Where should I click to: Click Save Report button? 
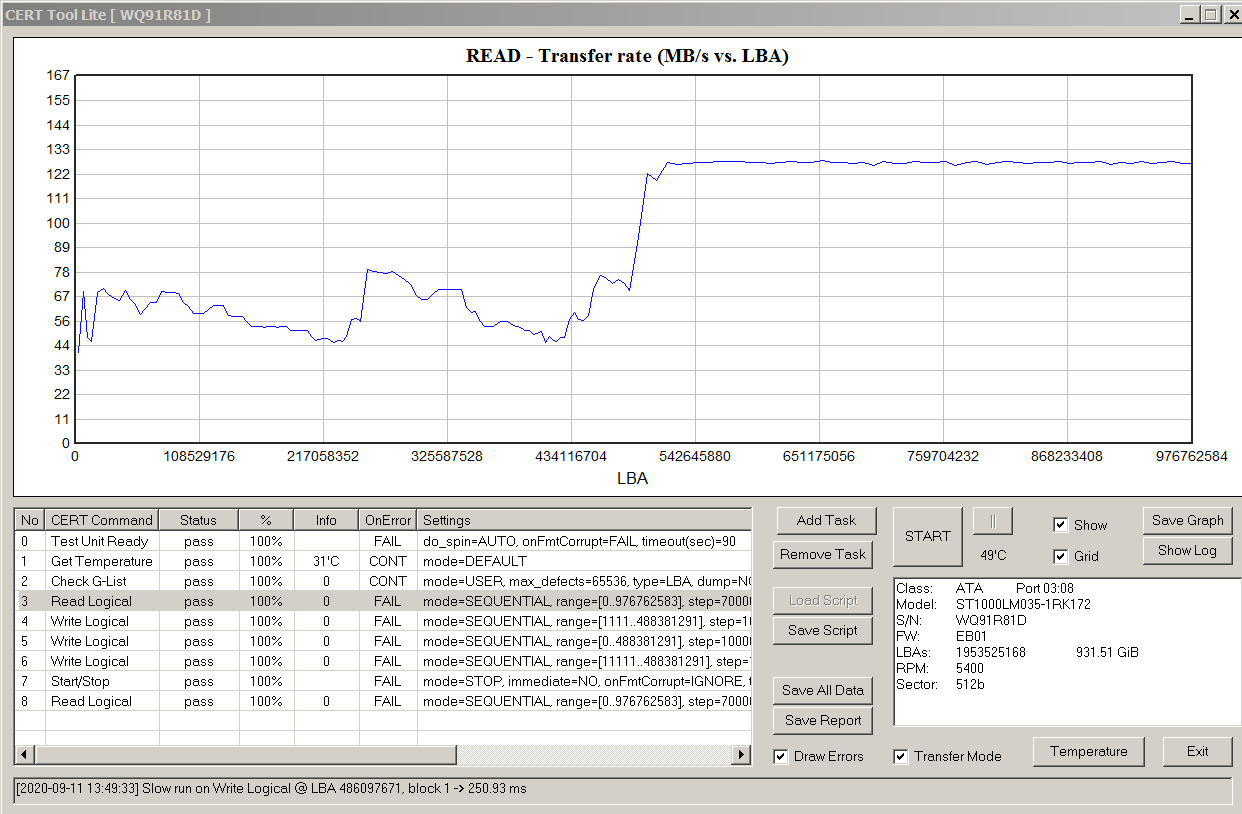[x=823, y=720]
